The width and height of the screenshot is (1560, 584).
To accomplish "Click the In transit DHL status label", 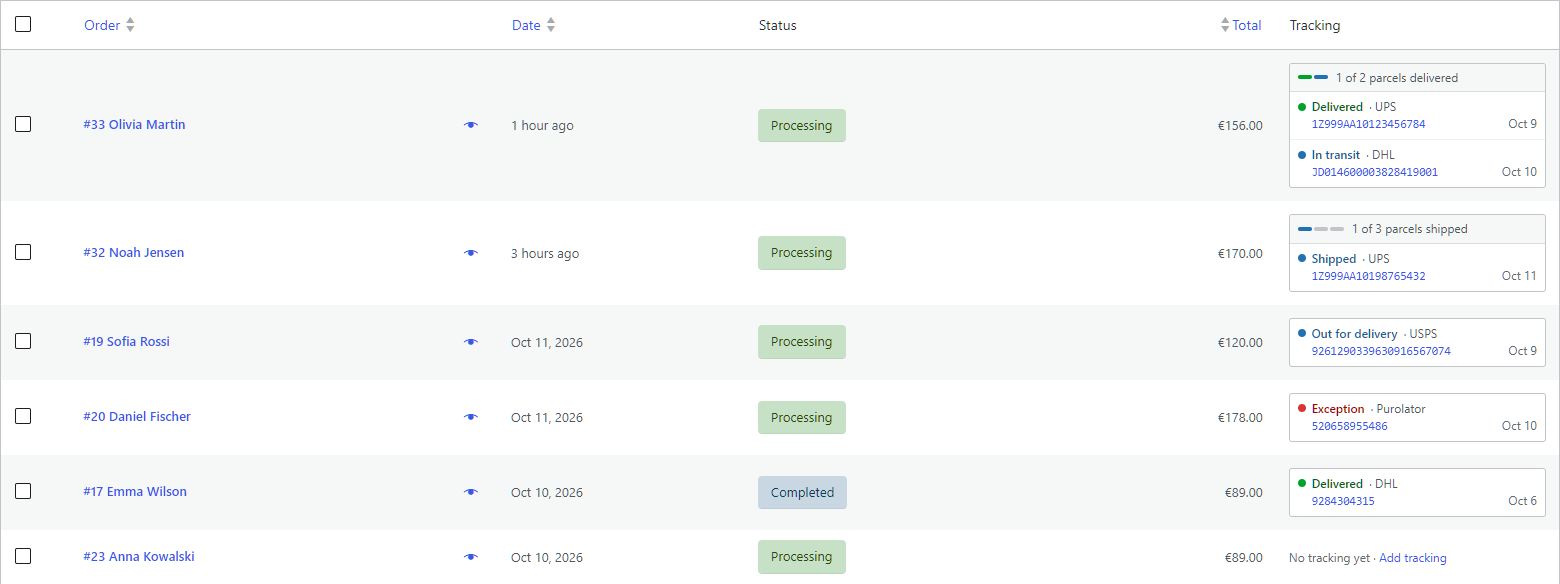I will 1336,155.
